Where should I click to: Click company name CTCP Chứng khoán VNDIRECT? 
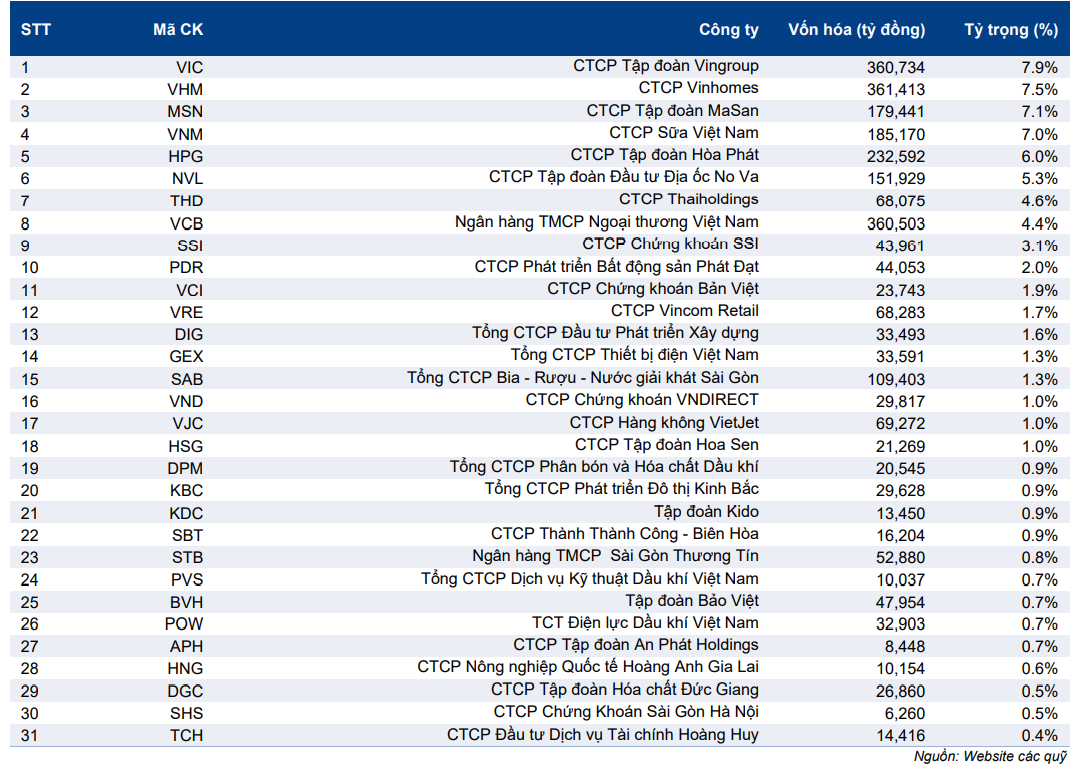tap(642, 400)
